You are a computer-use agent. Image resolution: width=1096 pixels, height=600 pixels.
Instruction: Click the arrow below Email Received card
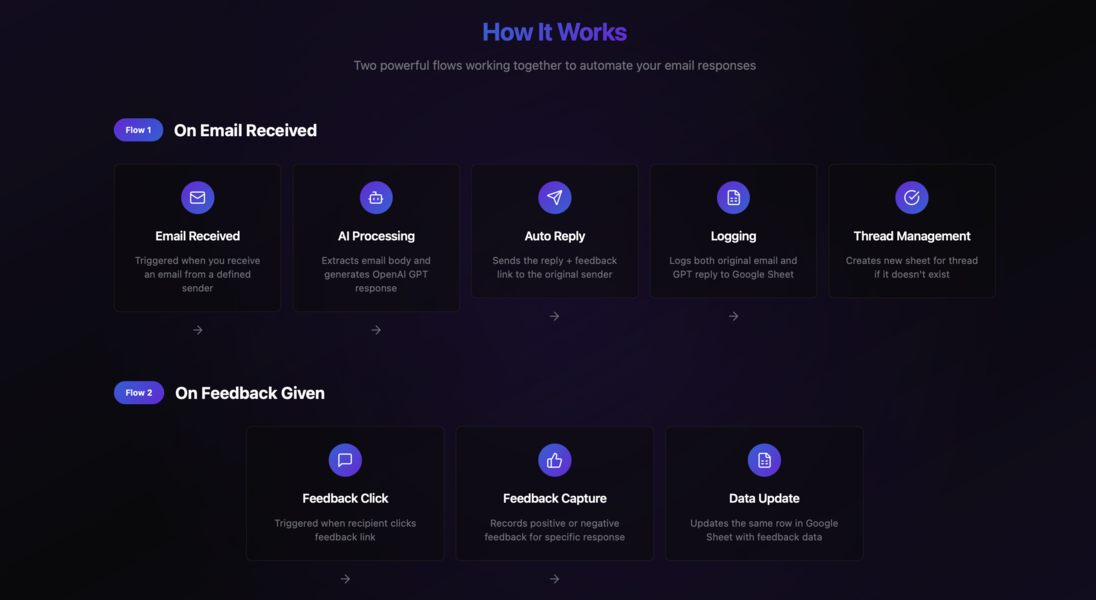[198, 330]
